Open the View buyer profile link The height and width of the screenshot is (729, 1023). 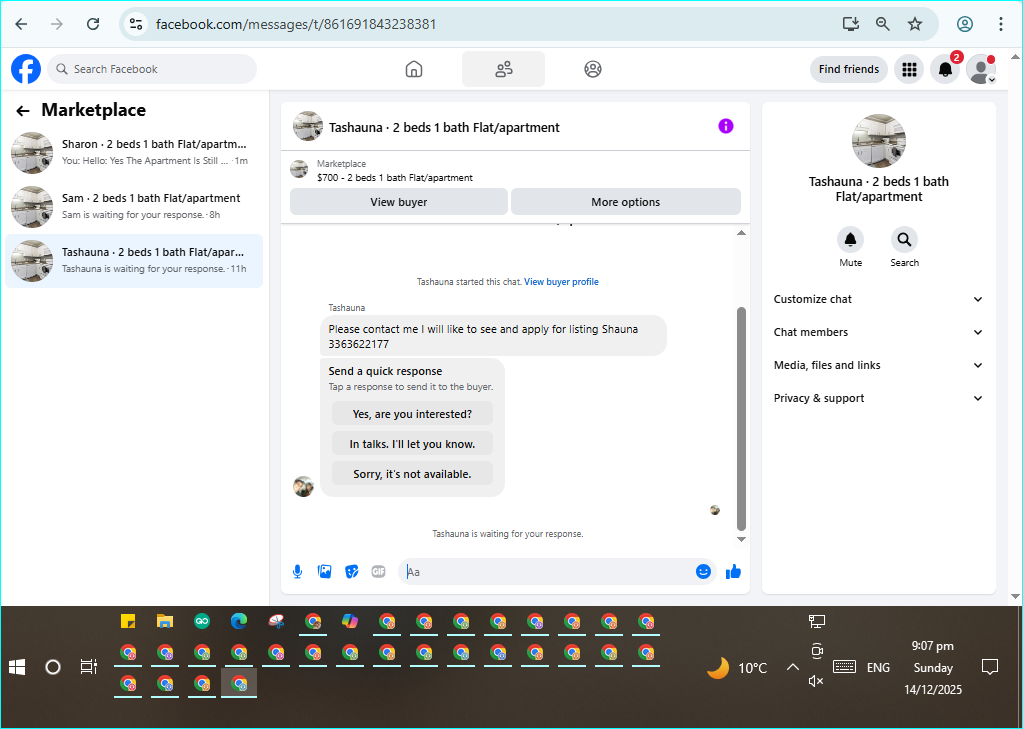pyautogui.click(x=561, y=282)
